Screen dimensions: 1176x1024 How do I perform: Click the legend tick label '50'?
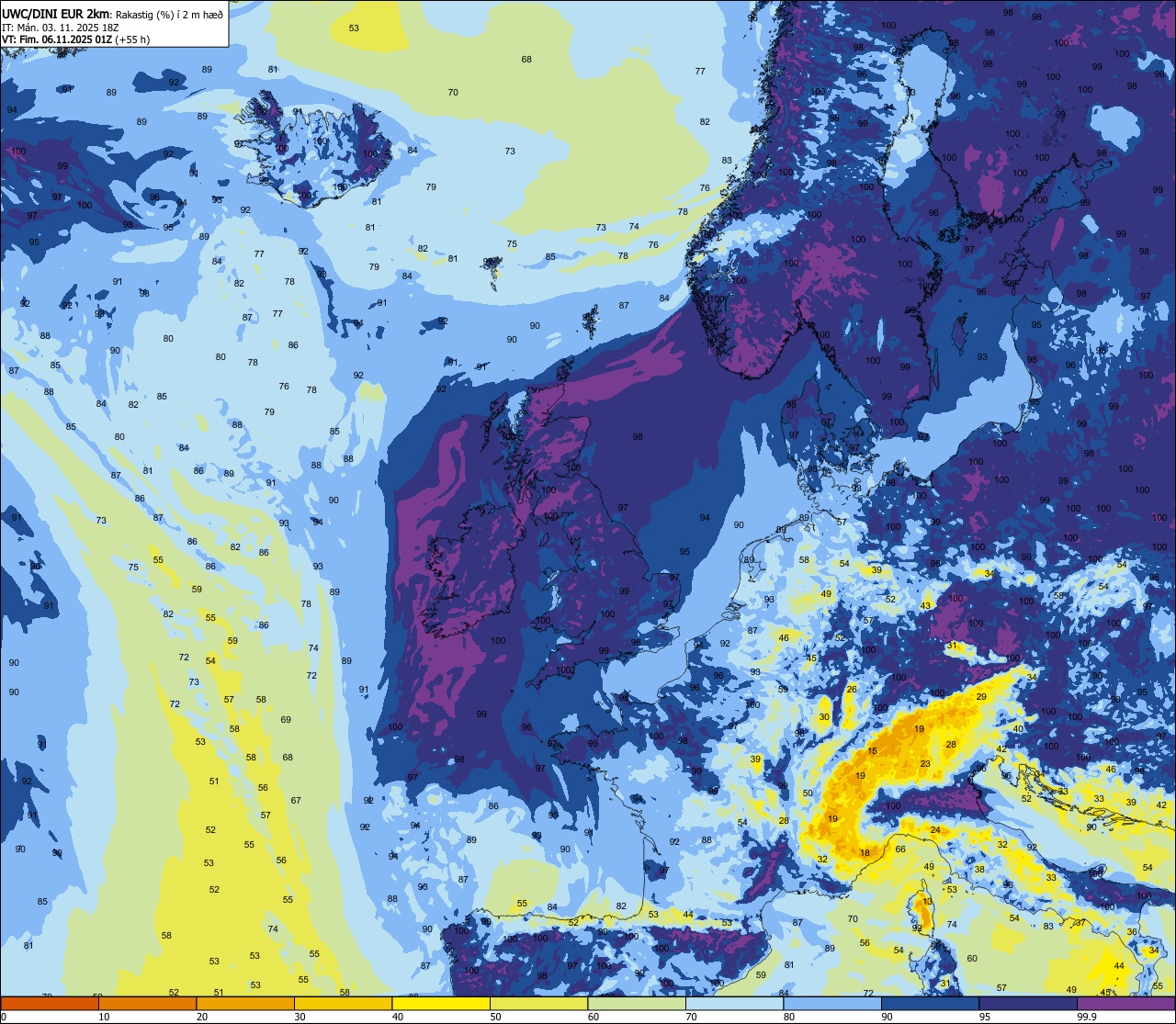[495, 1017]
